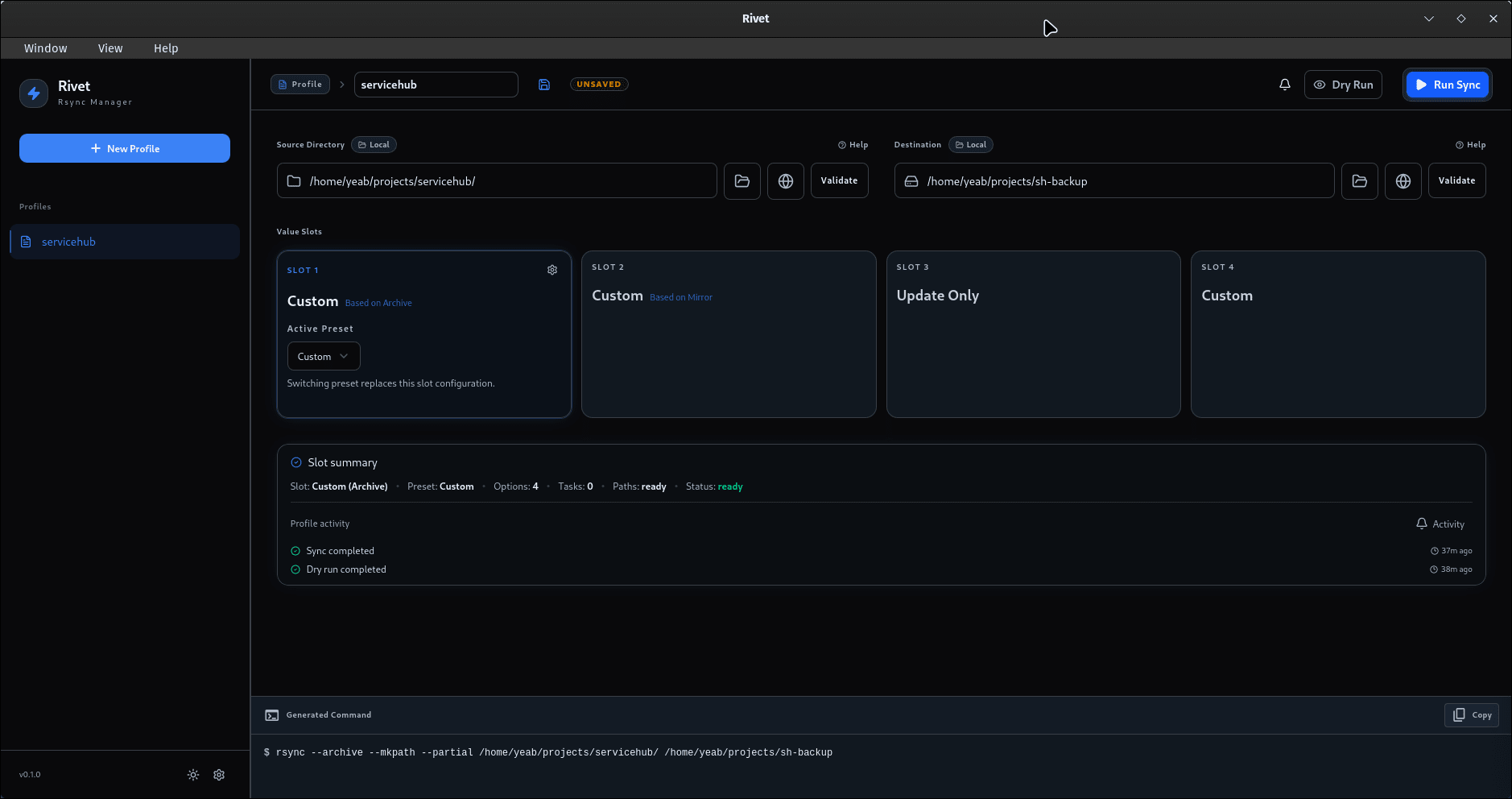Copy the generated rsync command
The width and height of the screenshot is (1512, 799).
pyautogui.click(x=1472, y=715)
